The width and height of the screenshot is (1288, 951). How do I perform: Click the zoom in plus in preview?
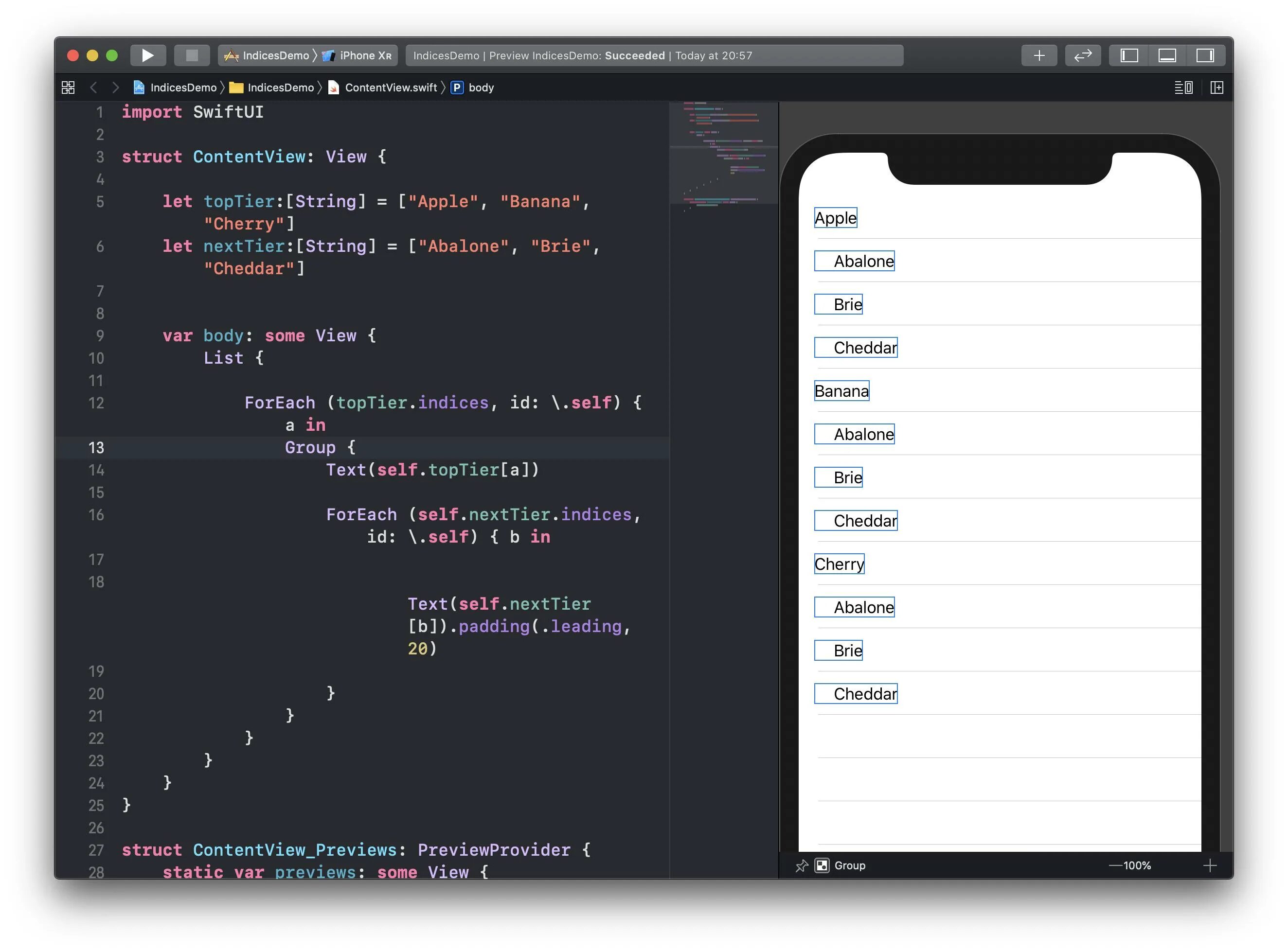coord(1209,865)
